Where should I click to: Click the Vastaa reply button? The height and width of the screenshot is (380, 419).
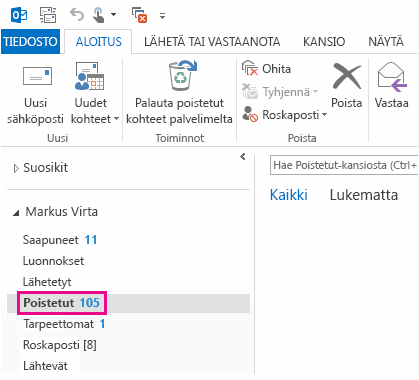point(391,86)
